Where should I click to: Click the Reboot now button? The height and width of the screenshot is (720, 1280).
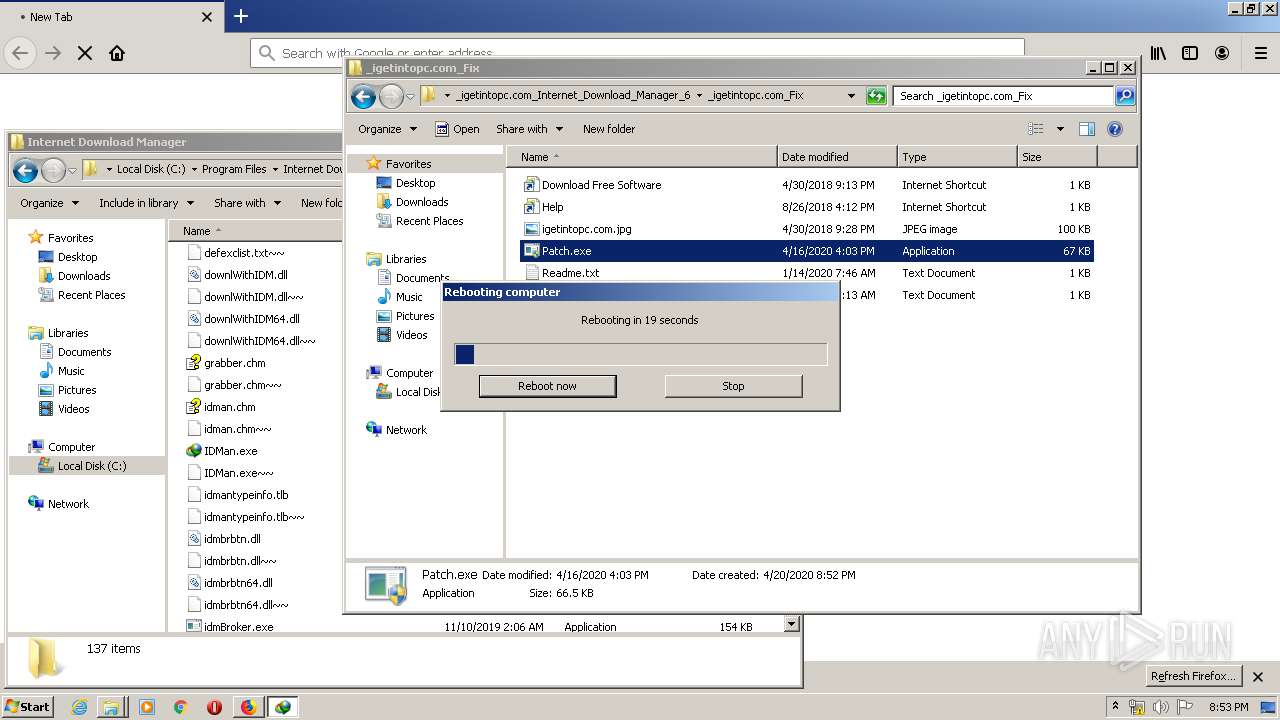[x=547, y=386]
